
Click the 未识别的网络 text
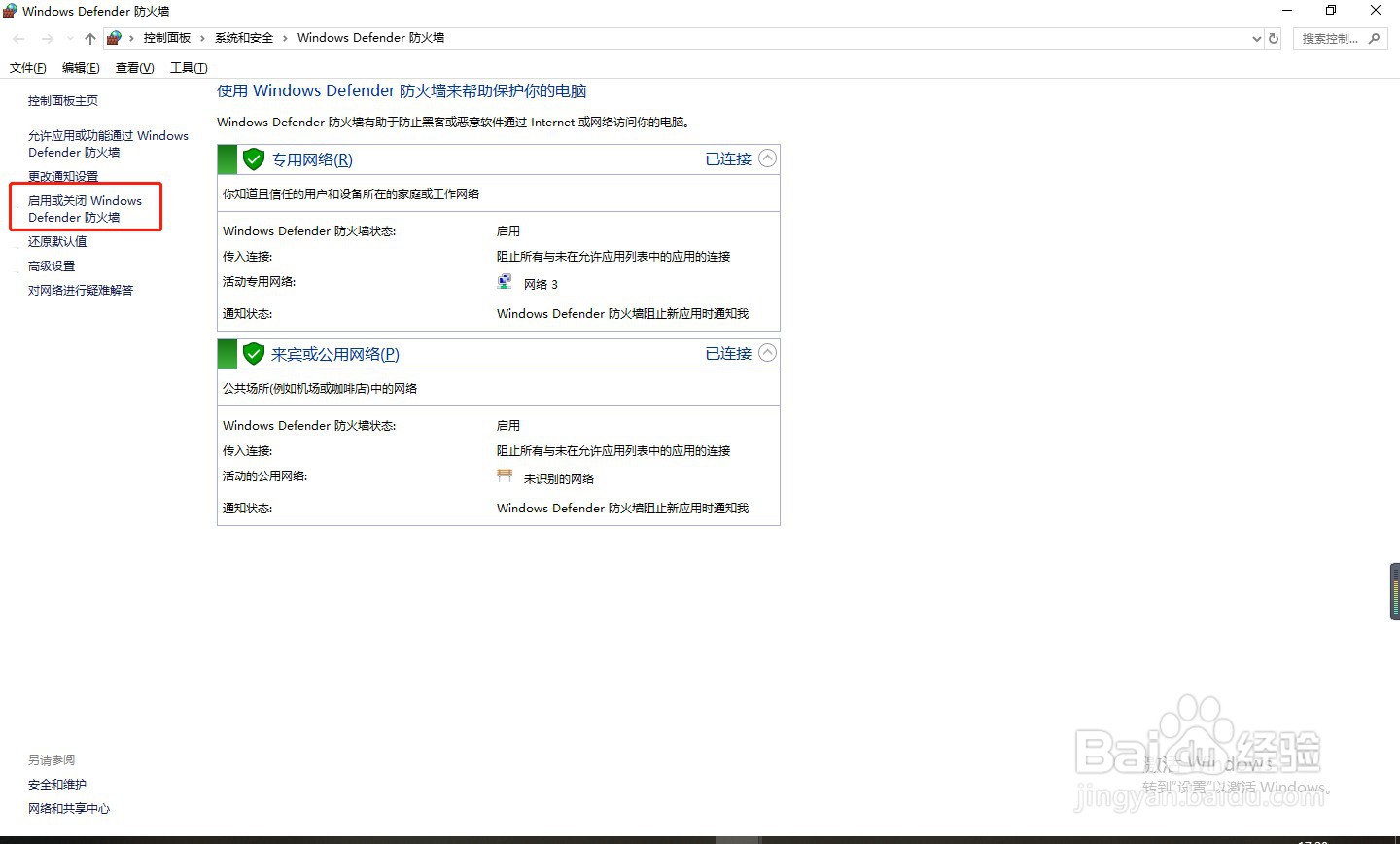pyautogui.click(x=559, y=479)
